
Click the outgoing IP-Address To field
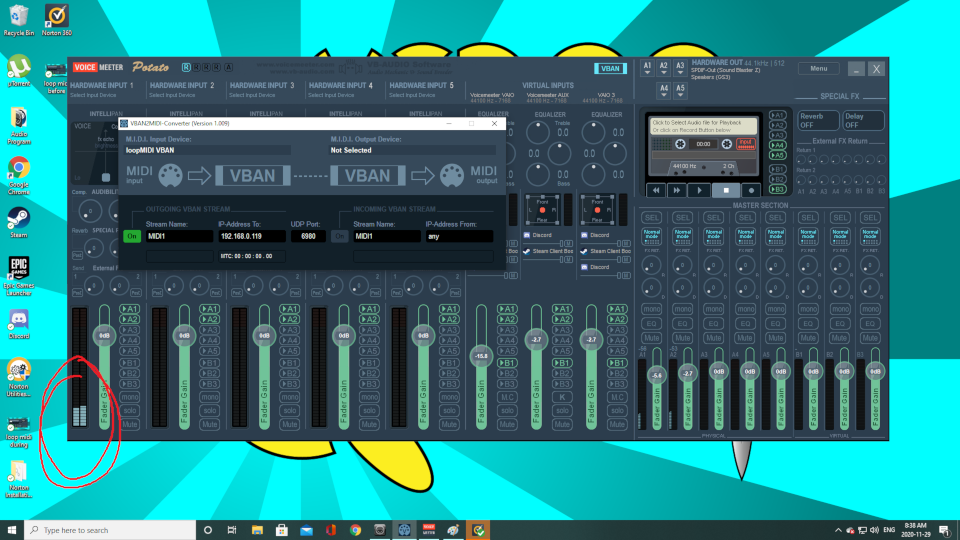tap(252, 236)
